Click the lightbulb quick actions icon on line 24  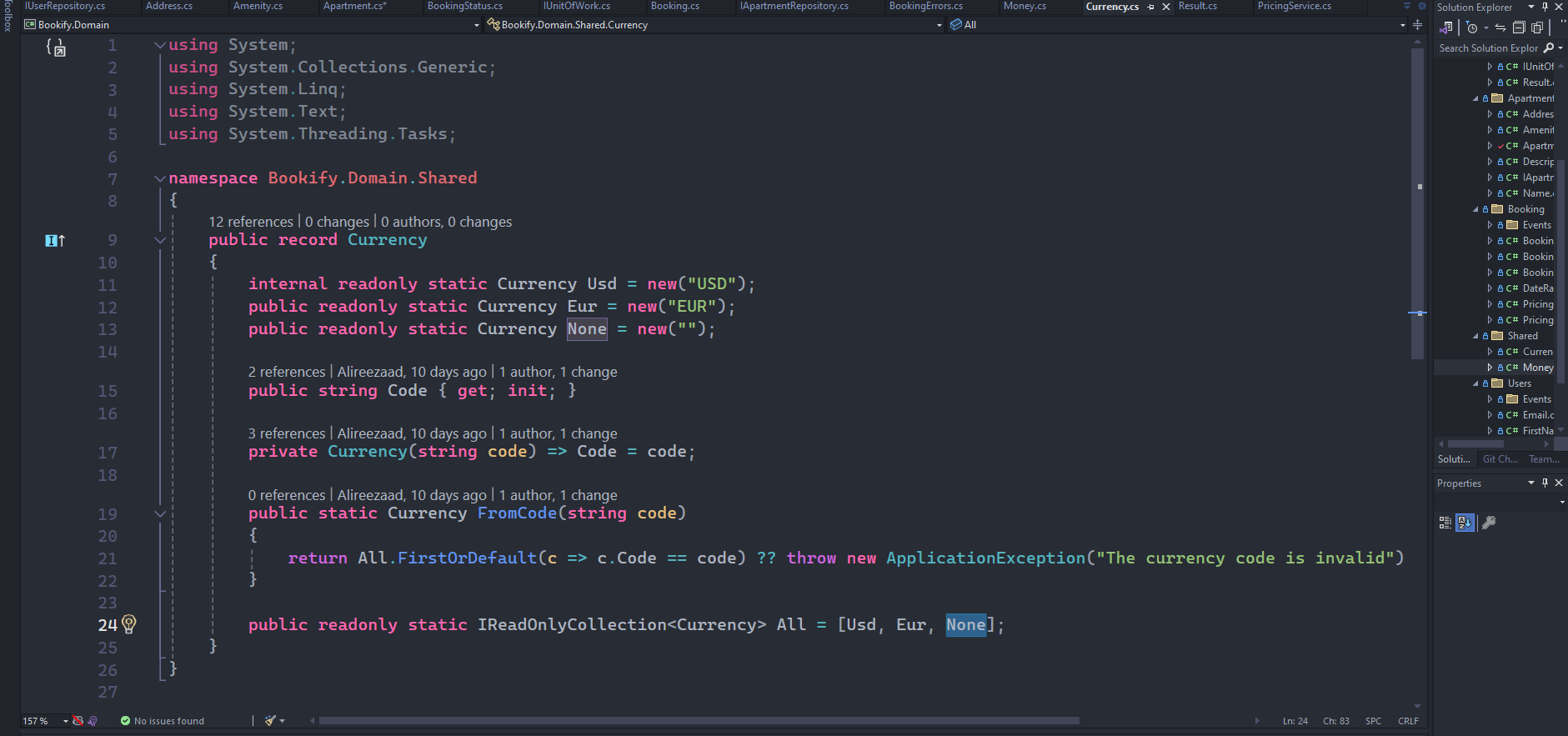pos(129,623)
